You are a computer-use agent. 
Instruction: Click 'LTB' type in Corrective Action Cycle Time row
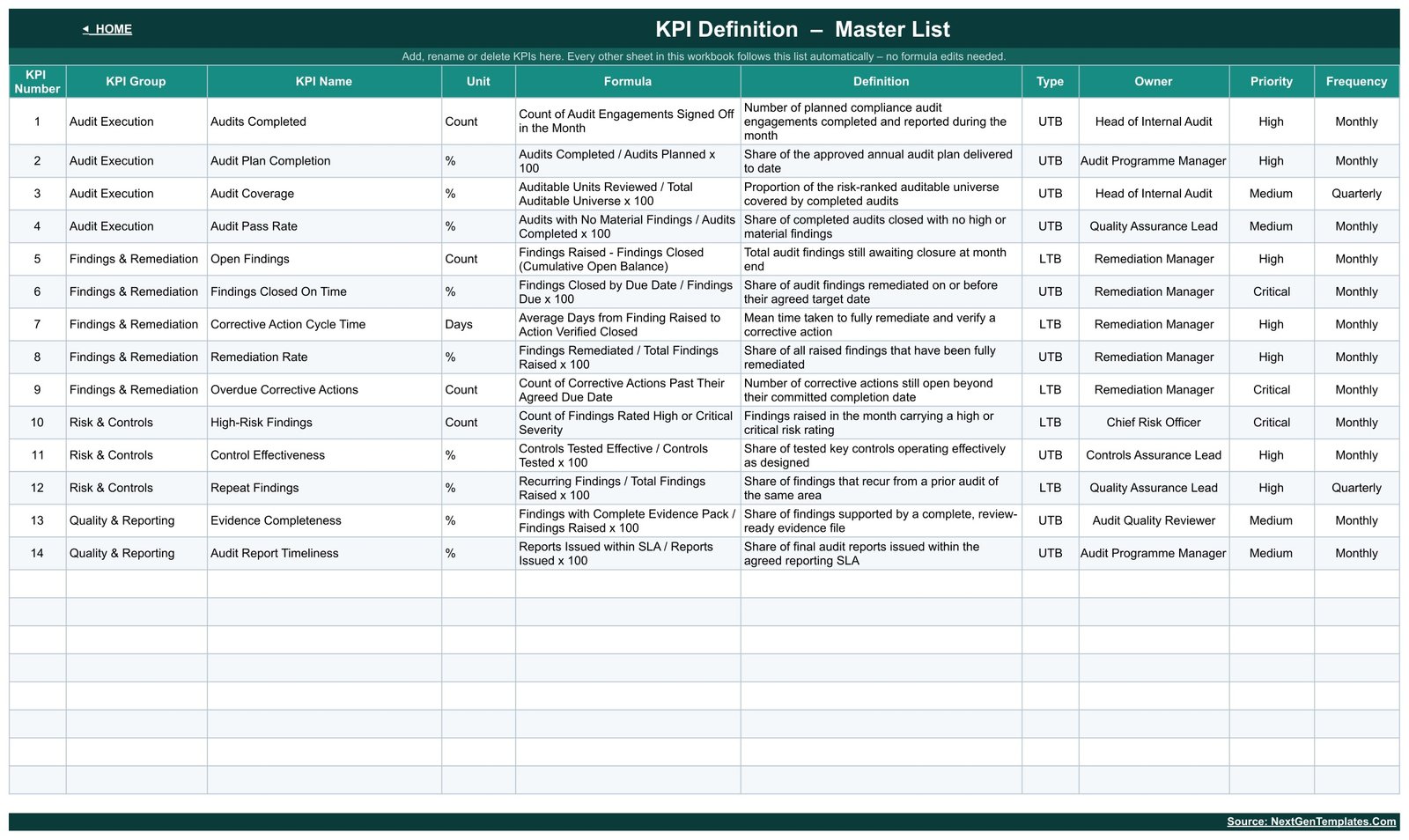point(1050,324)
